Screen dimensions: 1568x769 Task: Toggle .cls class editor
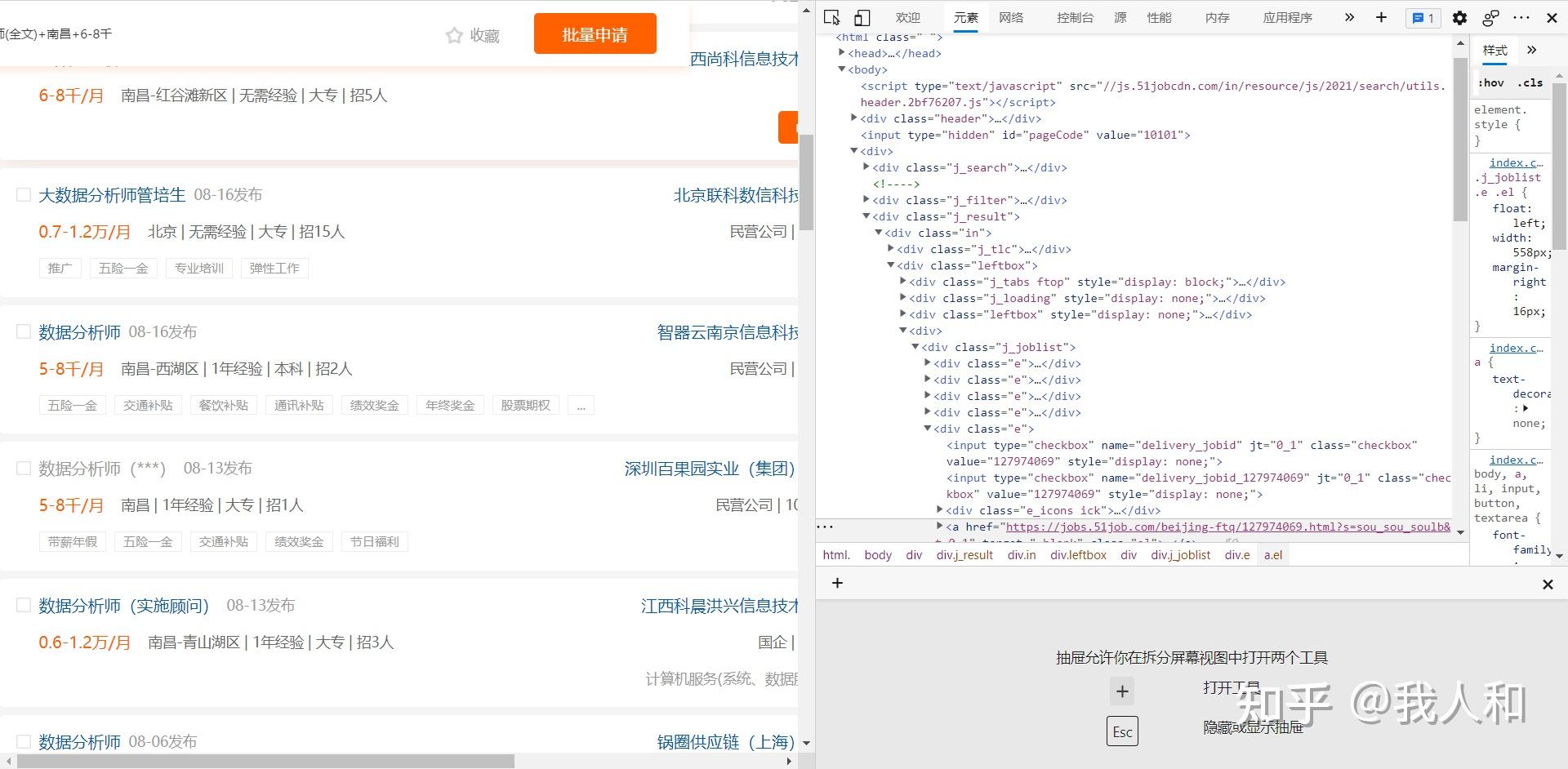click(x=1530, y=82)
